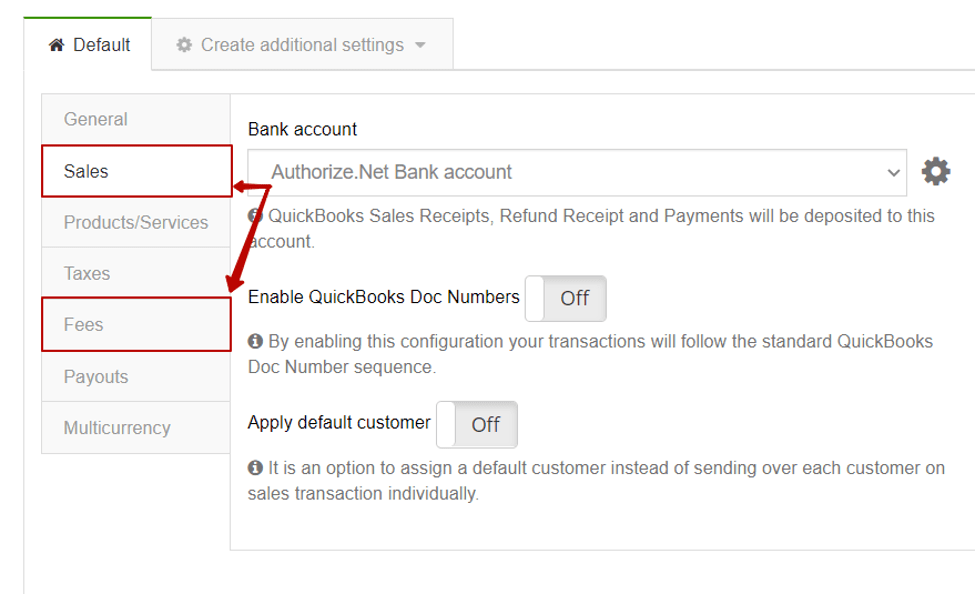Click info icon beside Doc Number description
This screenshot has height=595, width=977.
[x=255, y=341]
